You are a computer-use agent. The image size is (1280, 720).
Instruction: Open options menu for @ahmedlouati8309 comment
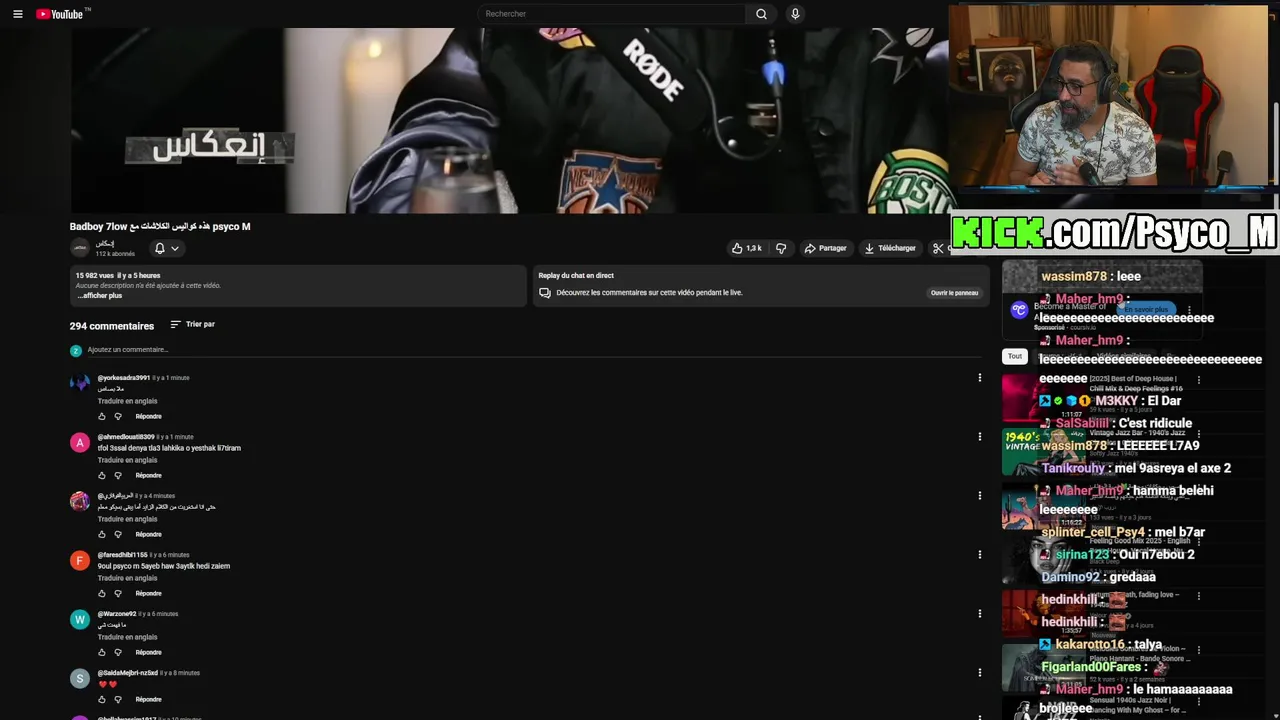tap(980, 436)
